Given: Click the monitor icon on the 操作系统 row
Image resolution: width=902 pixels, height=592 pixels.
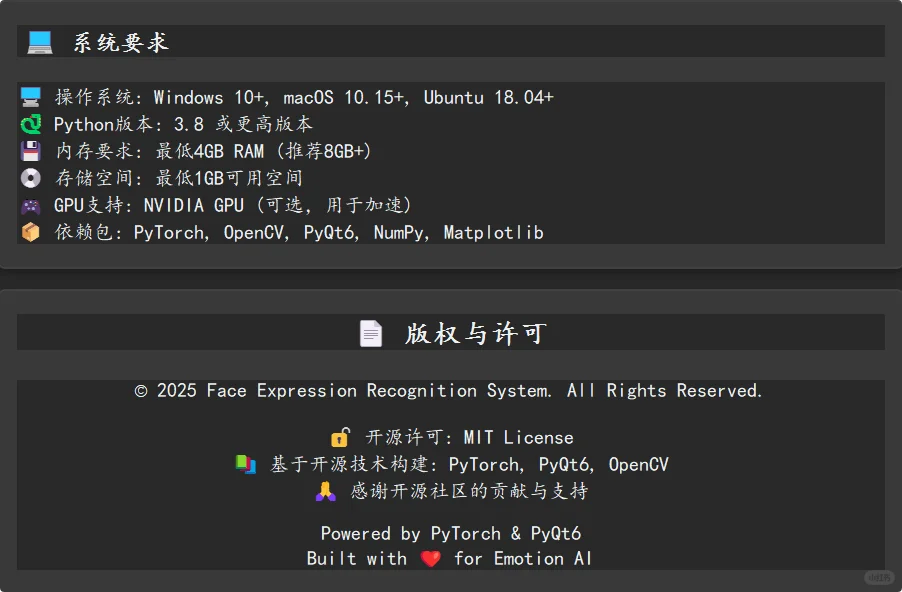Looking at the screenshot, I should (x=31, y=96).
